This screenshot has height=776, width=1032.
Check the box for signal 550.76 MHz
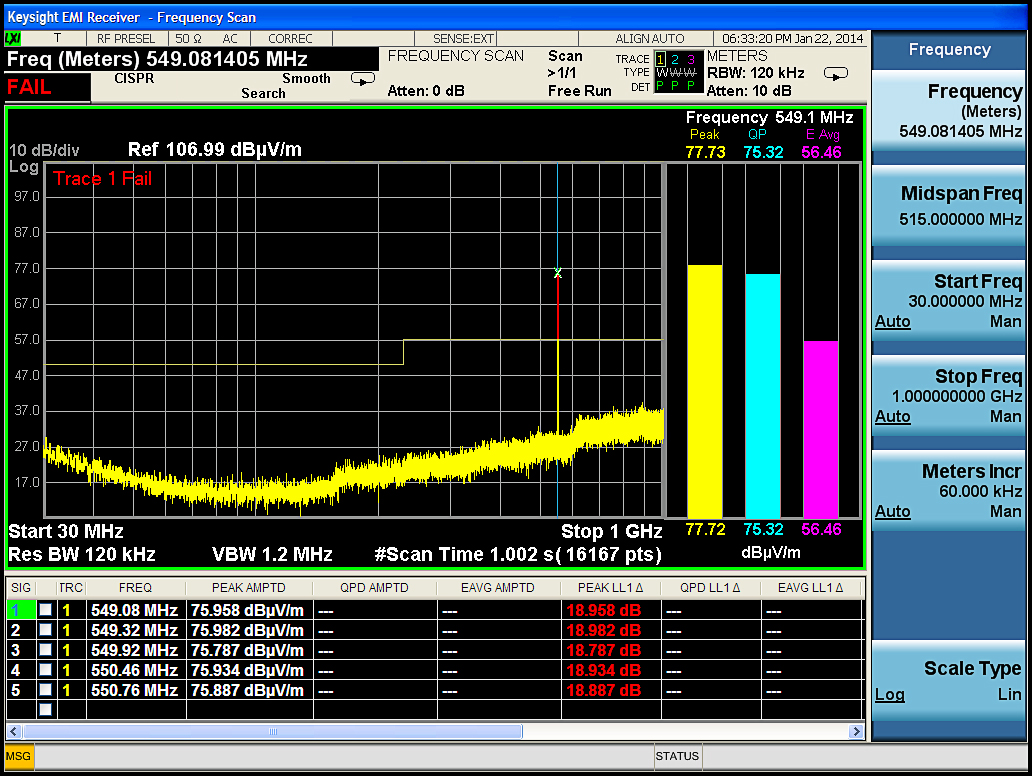pyautogui.click(x=45, y=690)
